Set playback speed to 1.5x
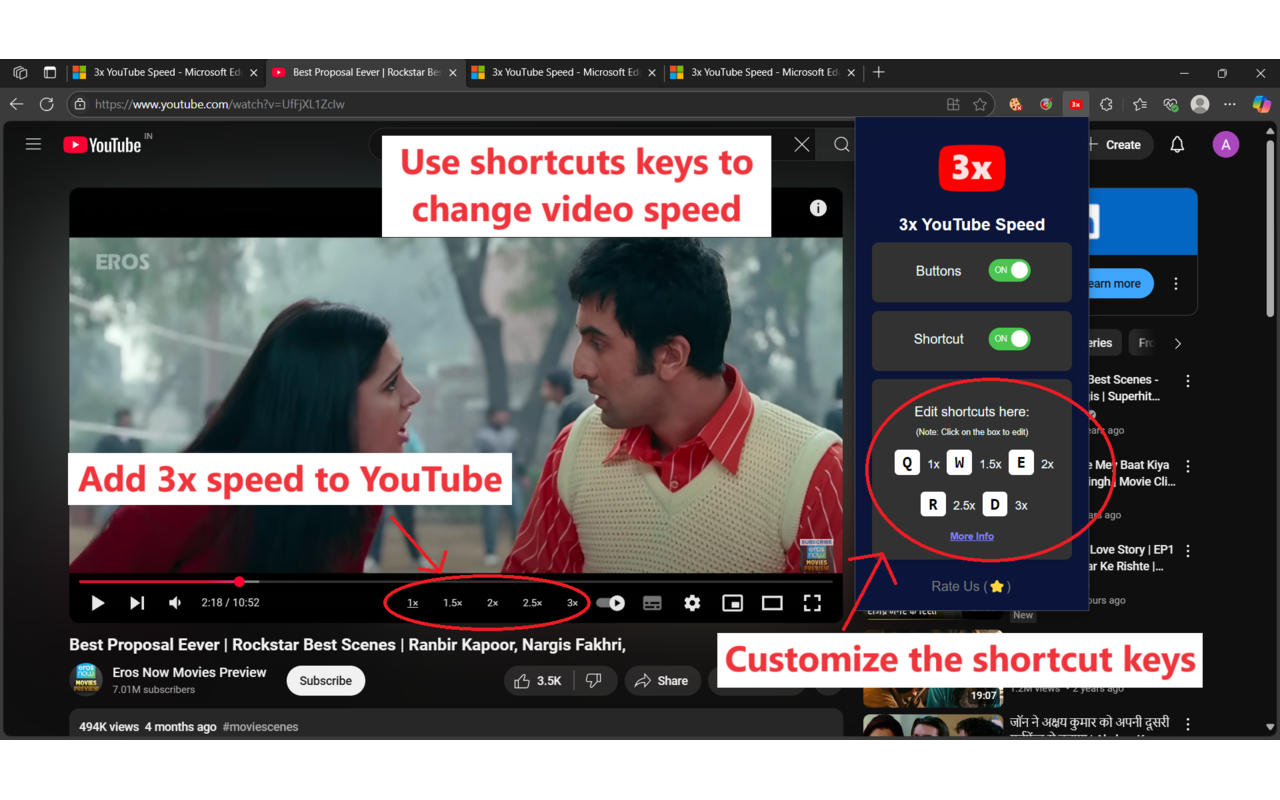 pyautogui.click(x=453, y=603)
